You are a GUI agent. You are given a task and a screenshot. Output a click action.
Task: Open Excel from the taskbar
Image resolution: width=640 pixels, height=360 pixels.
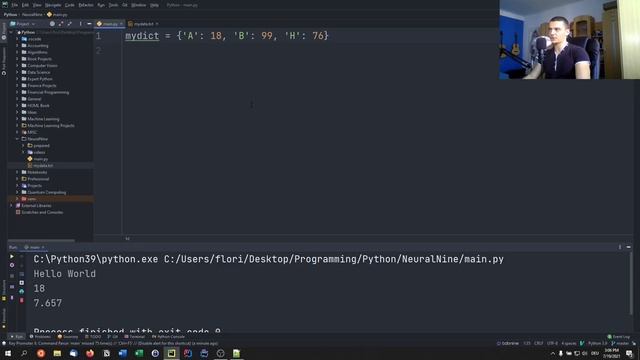point(139,353)
